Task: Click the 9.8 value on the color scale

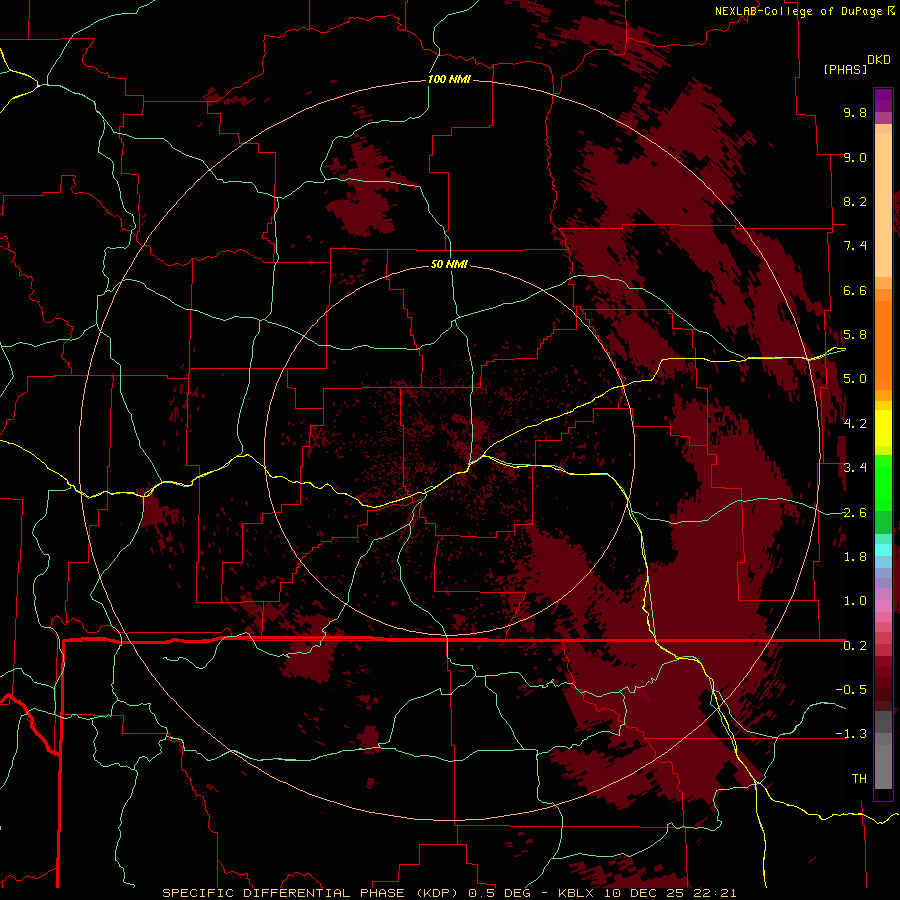Action: click(x=855, y=112)
